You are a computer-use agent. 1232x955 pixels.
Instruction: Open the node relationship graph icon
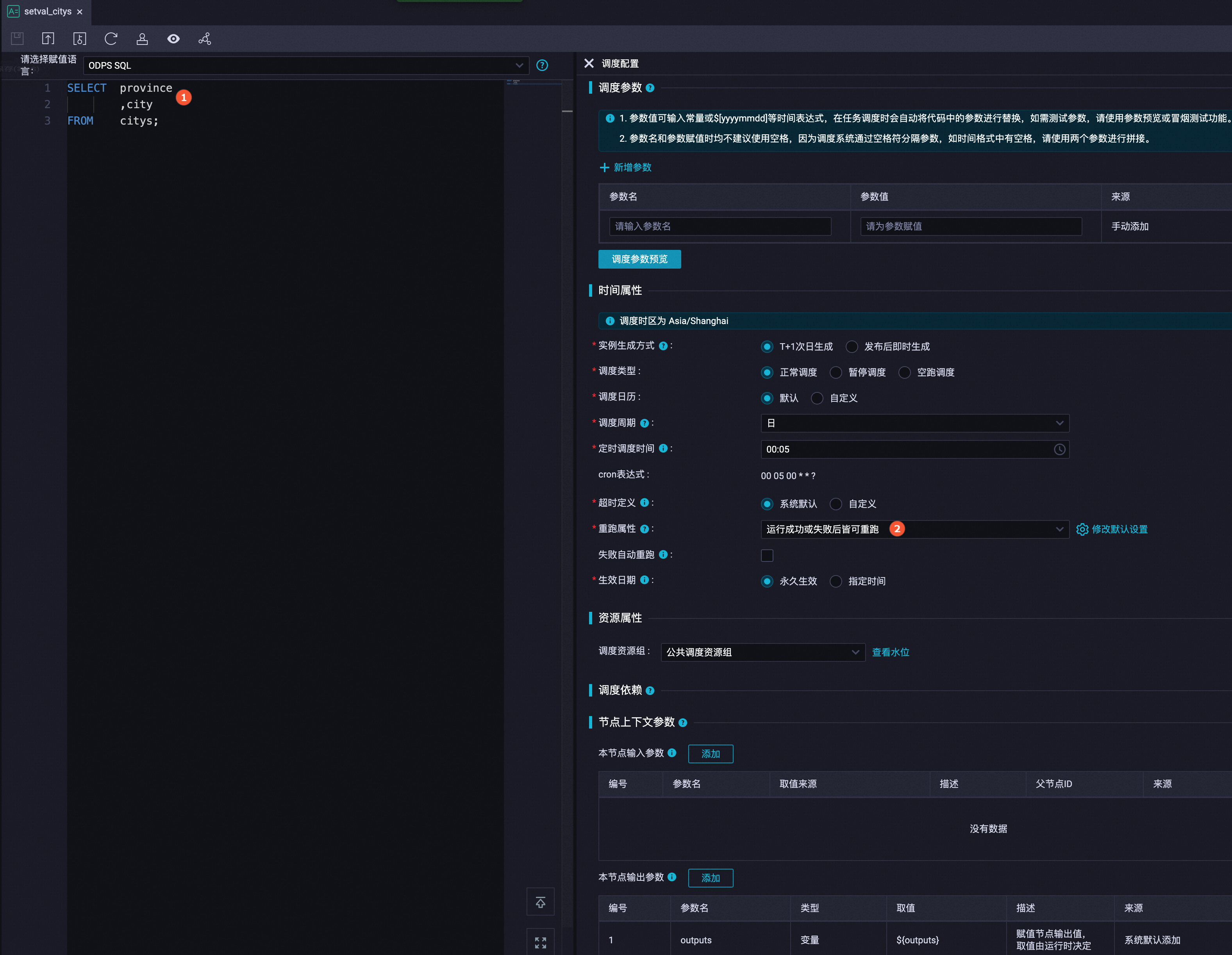click(x=205, y=38)
